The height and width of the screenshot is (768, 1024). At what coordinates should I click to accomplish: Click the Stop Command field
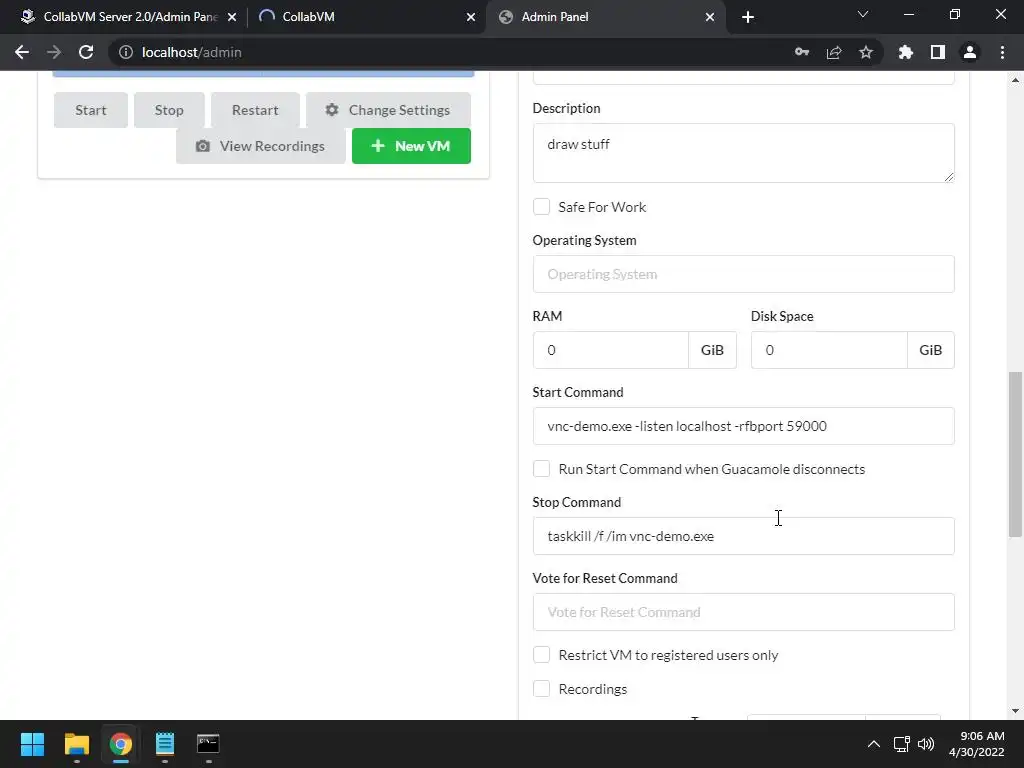(x=743, y=536)
